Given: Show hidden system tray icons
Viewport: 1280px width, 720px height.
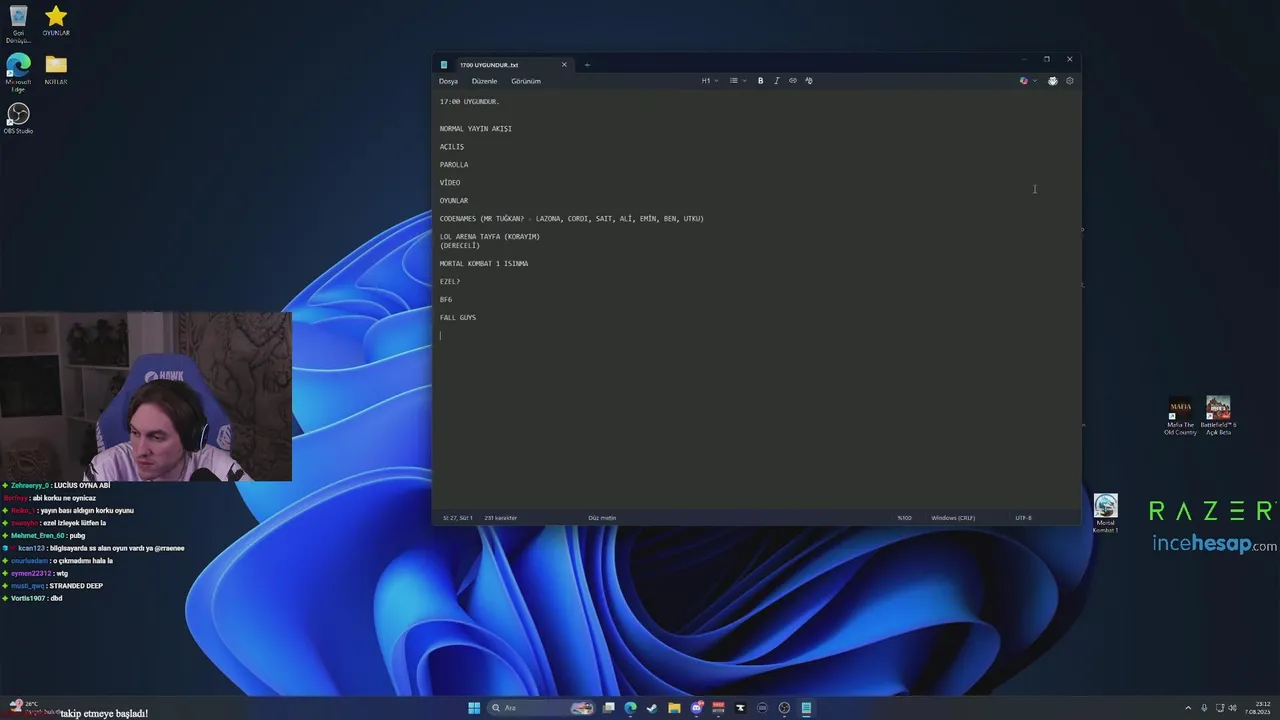Looking at the screenshot, I should coord(1188,708).
